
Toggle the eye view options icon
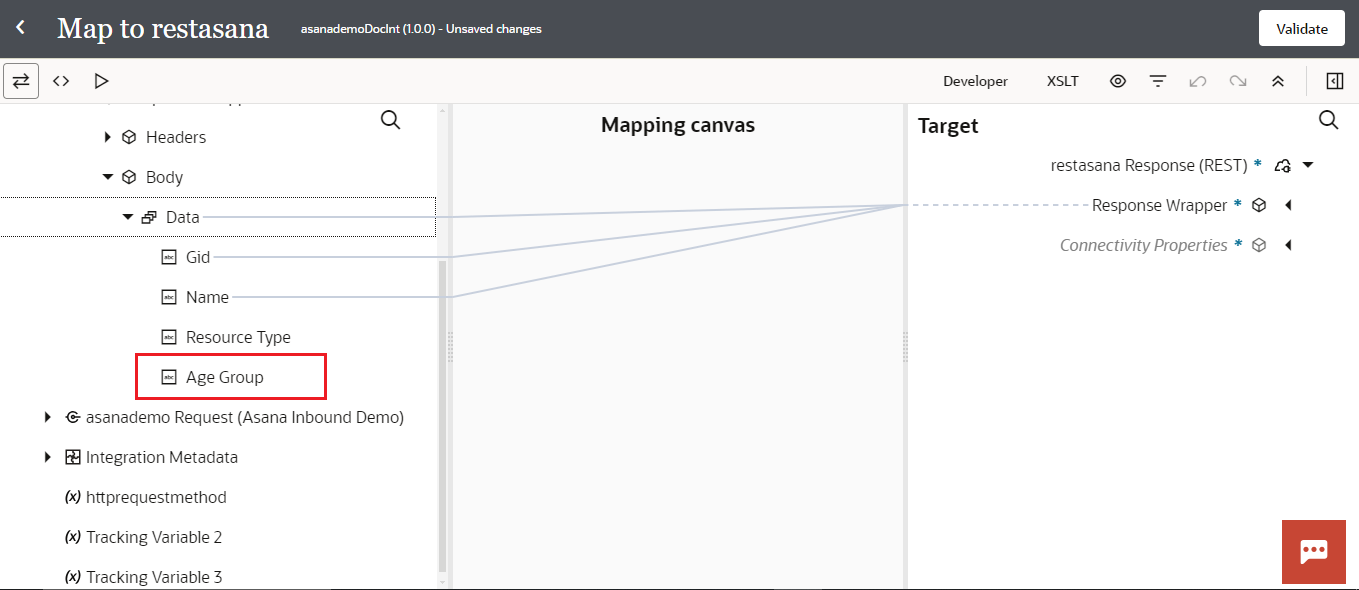(1118, 81)
